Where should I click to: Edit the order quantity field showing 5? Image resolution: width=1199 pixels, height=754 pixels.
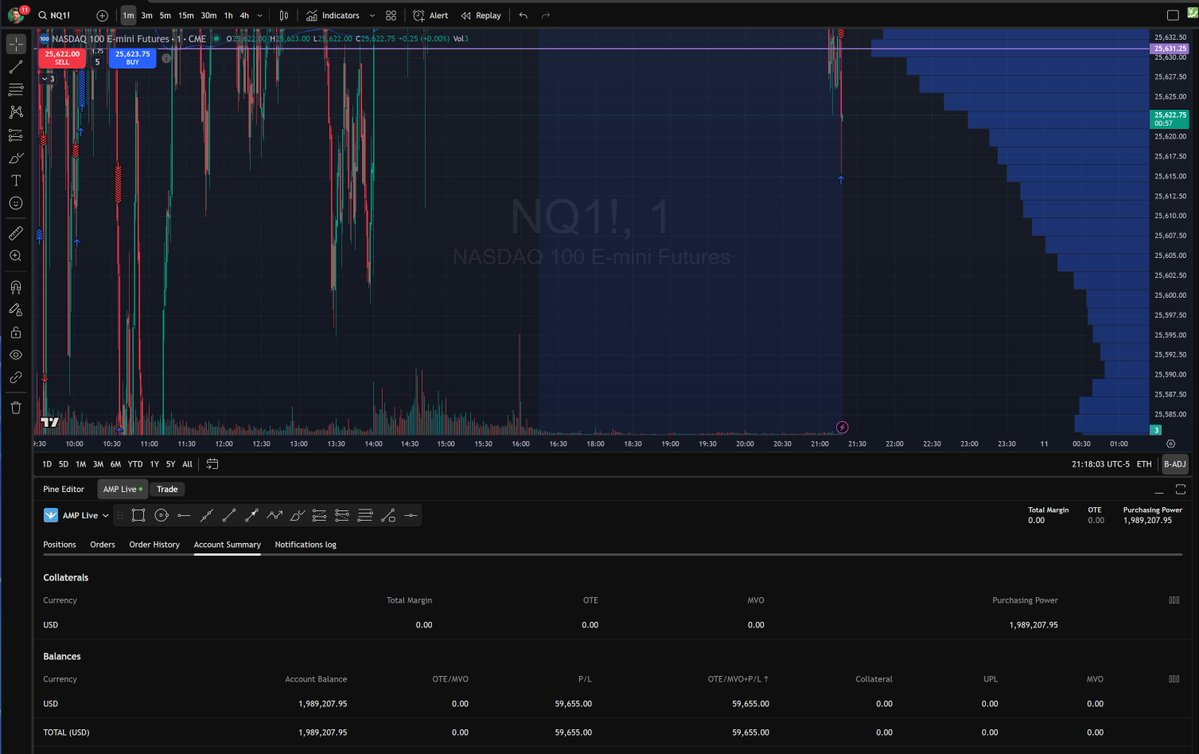pos(97,62)
